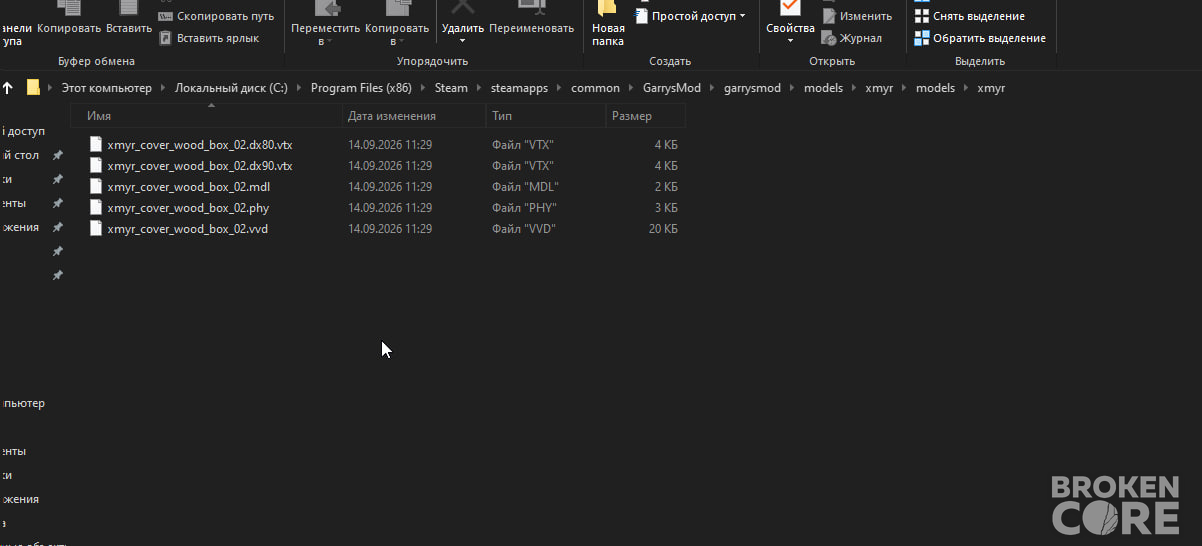Viewport: 1202px width, 546px height.
Task: Go to Program Files (x86) in address bar
Action: (361, 88)
